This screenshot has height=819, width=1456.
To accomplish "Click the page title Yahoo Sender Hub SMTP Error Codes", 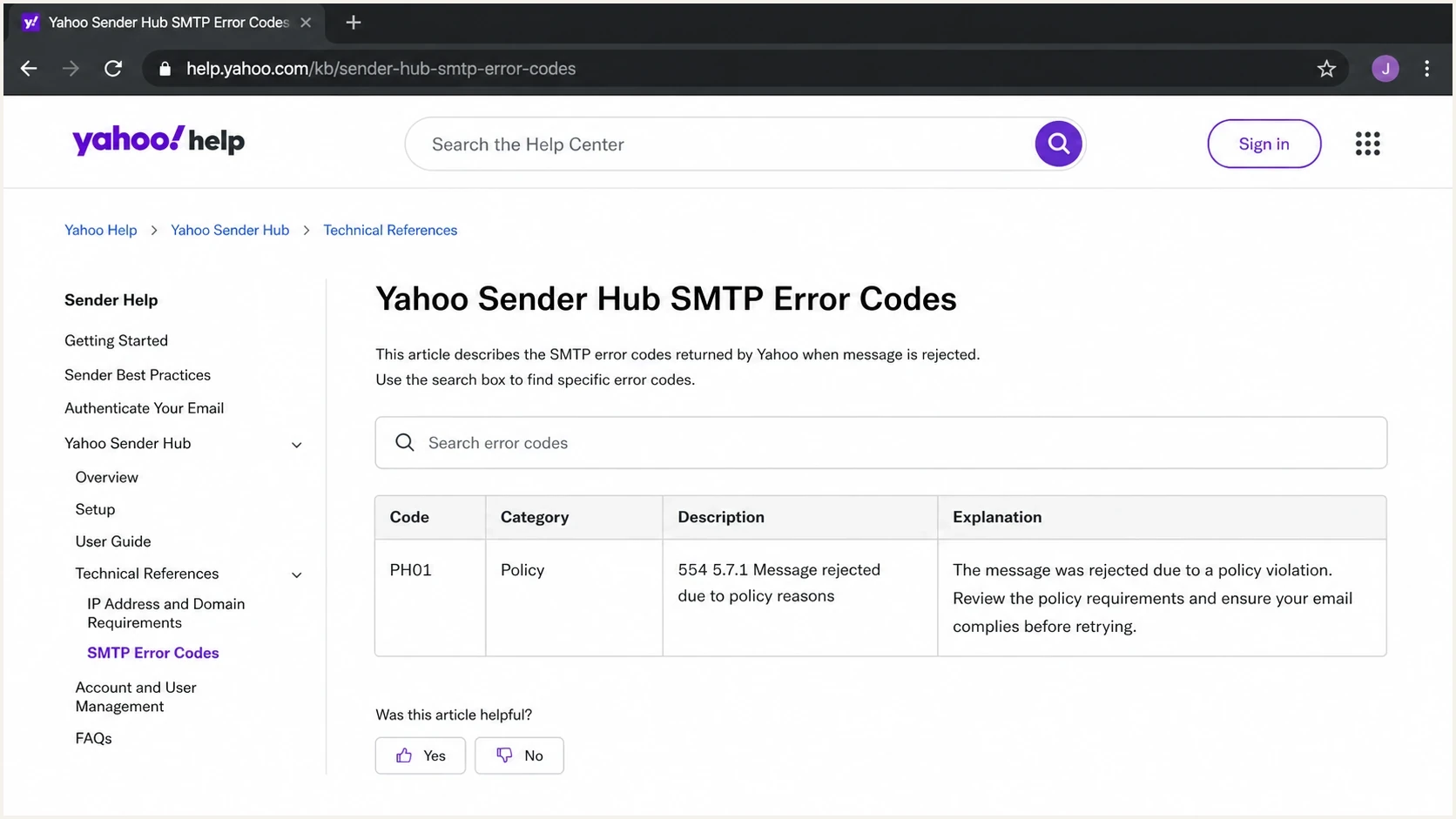I will tap(666, 299).
